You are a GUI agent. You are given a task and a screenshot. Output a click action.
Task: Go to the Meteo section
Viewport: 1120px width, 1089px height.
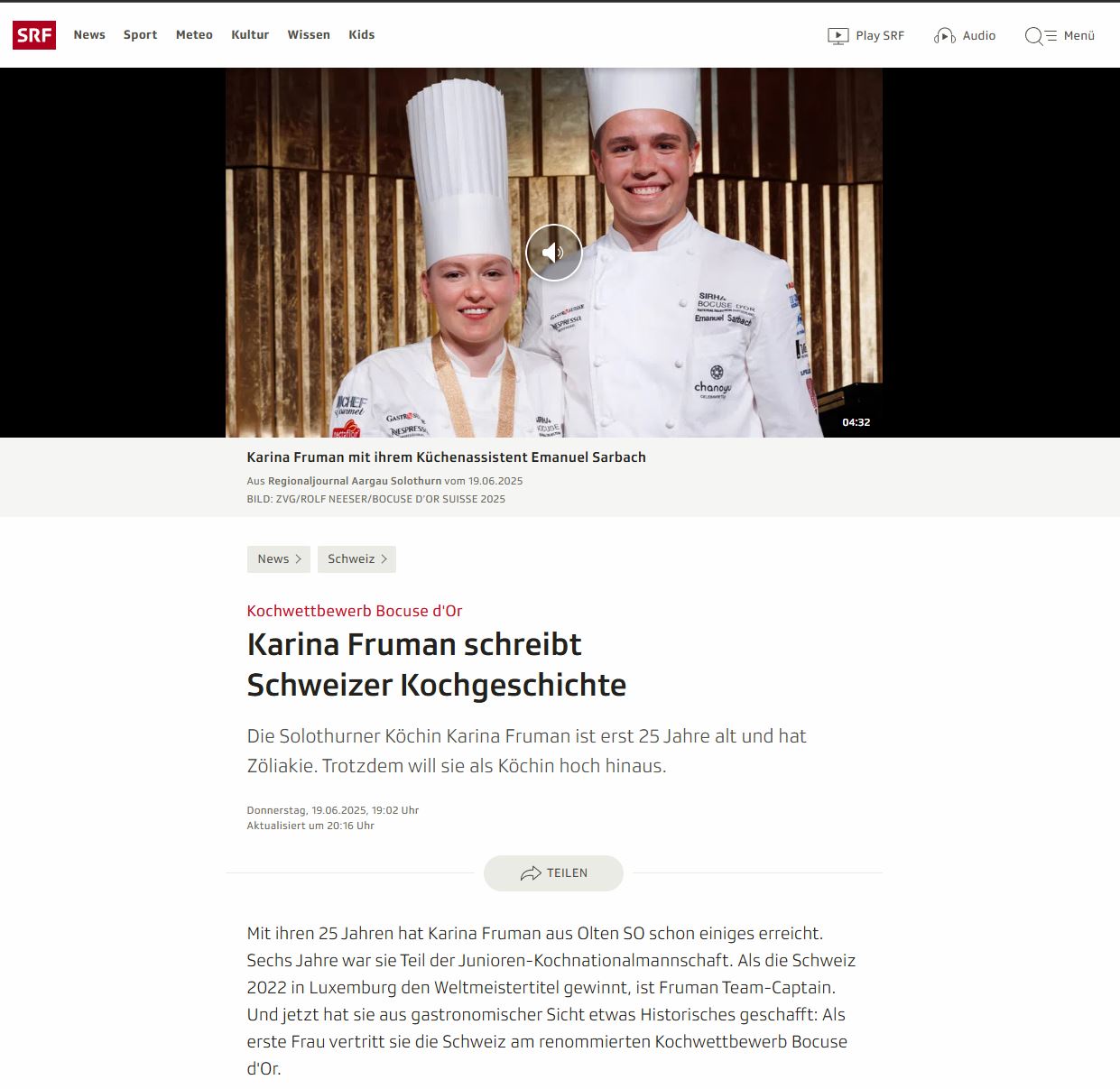194,35
